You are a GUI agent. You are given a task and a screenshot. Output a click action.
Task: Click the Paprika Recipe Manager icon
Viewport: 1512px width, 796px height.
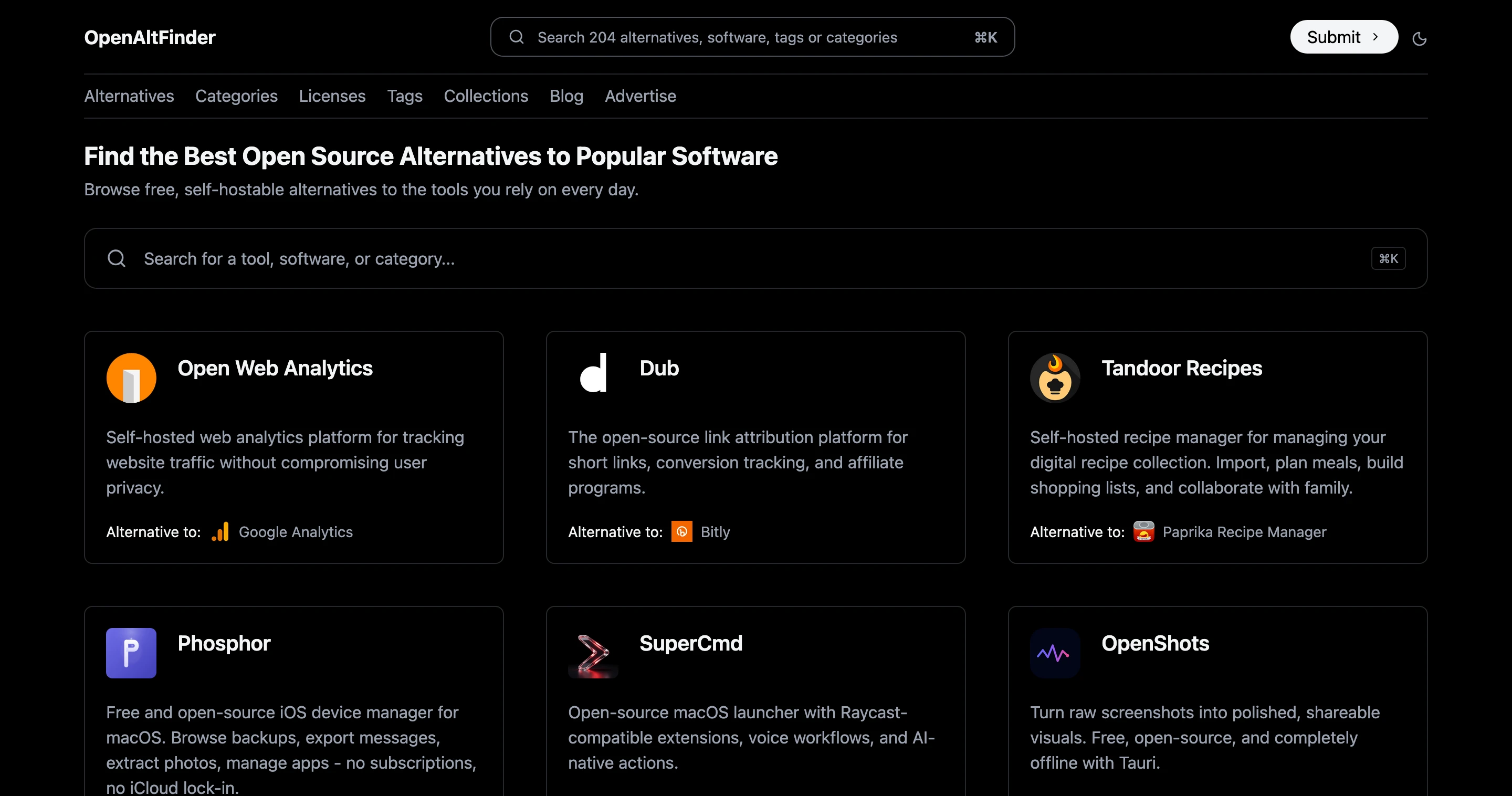point(1143,532)
